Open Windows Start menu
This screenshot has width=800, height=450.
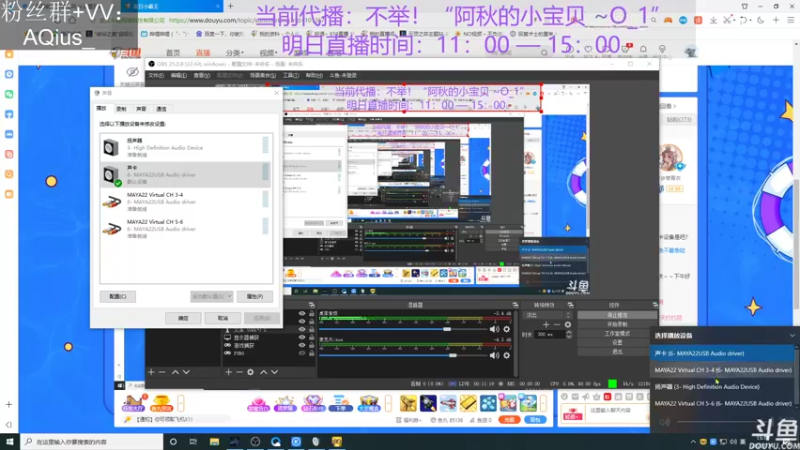(10, 441)
